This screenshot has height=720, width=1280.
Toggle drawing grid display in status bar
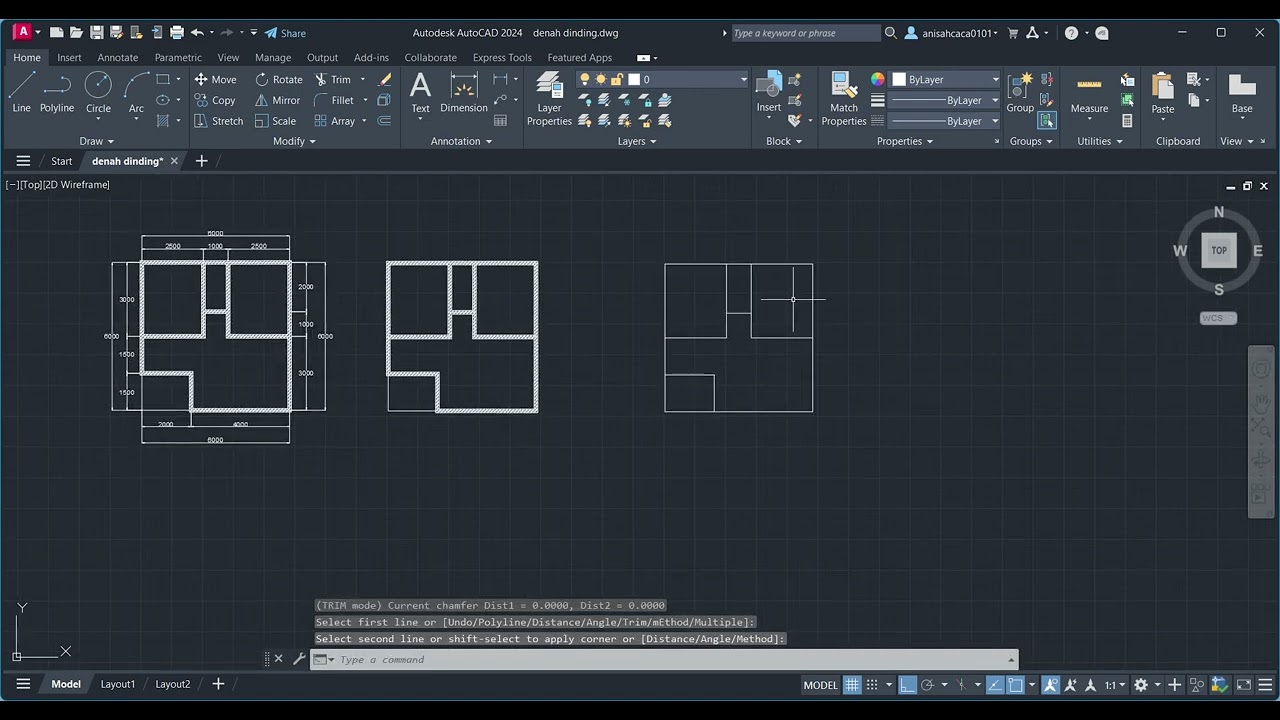pyautogui.click(x=852, y=685)
